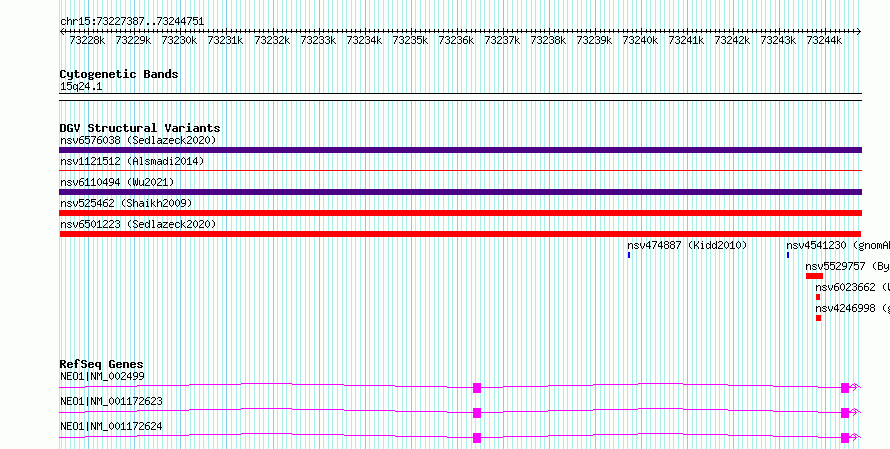Click NM_002499 exon box near 73244k
The height and width of the screenshot is (449, 890).
tap(845, 388)
